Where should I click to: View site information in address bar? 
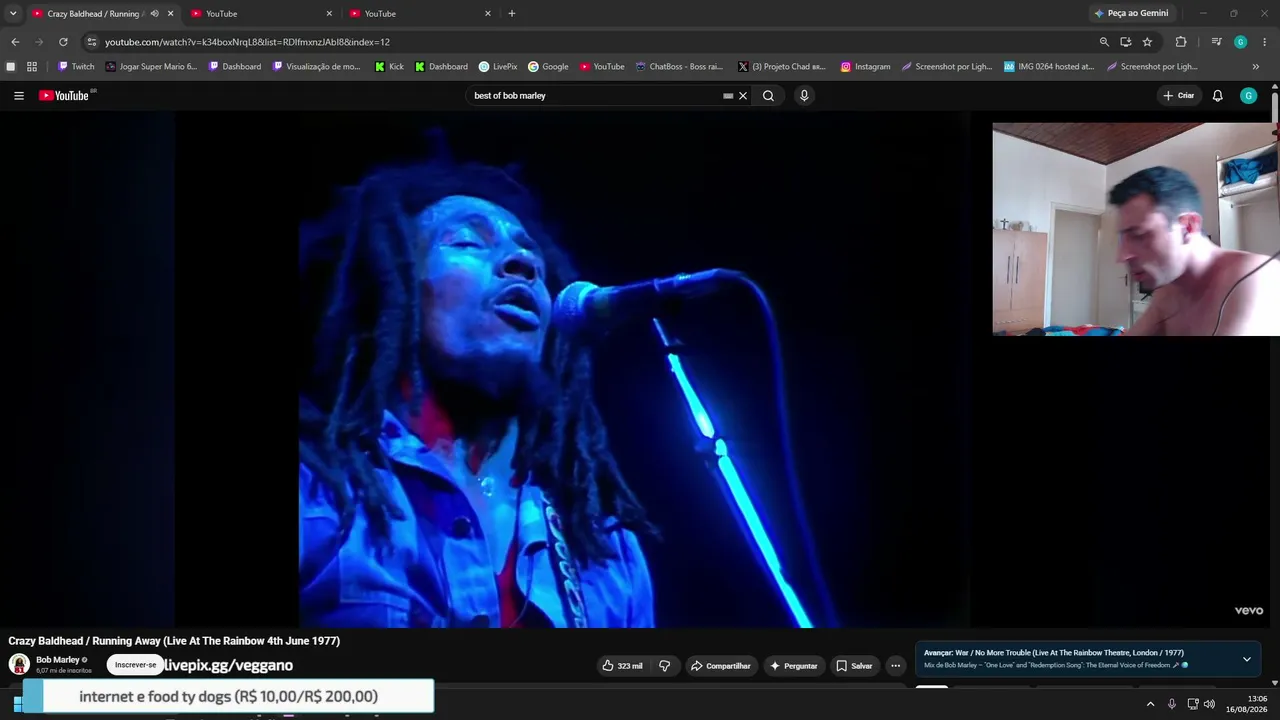[91, 42]
